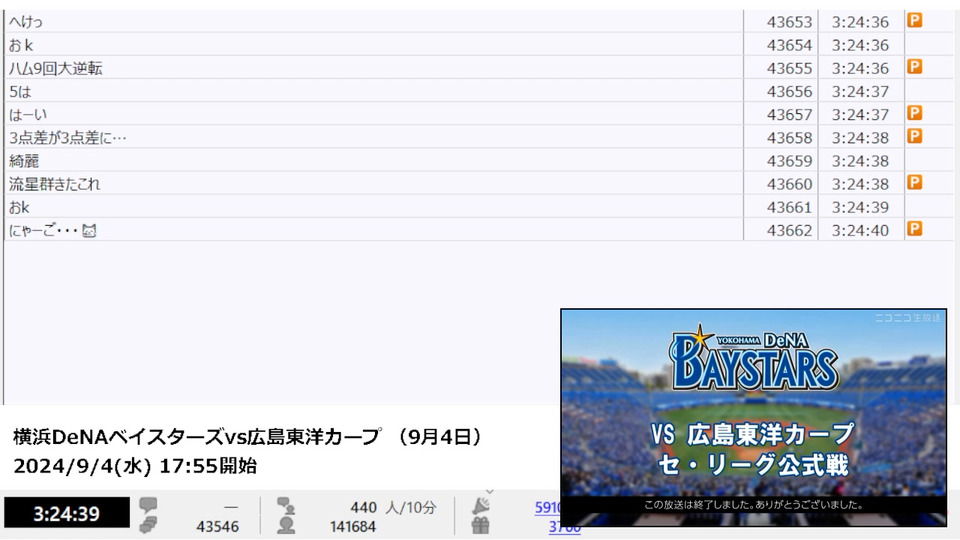Click the active commenters icon beside 440
Screen dimensions: 960x540
click(285, 506)
